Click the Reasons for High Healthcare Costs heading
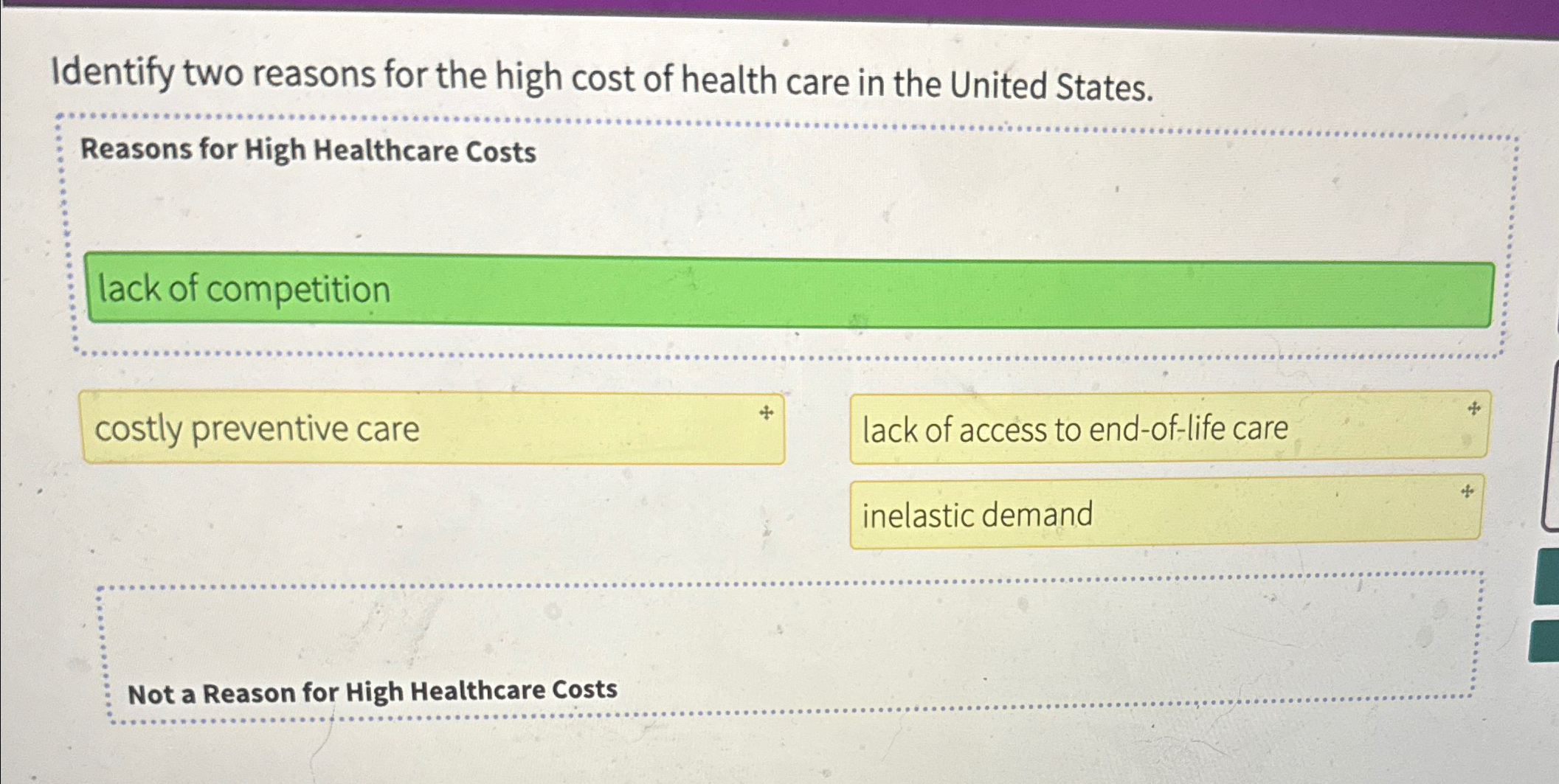Viewport: 1559px width, 784px height. tap(308, 150)
